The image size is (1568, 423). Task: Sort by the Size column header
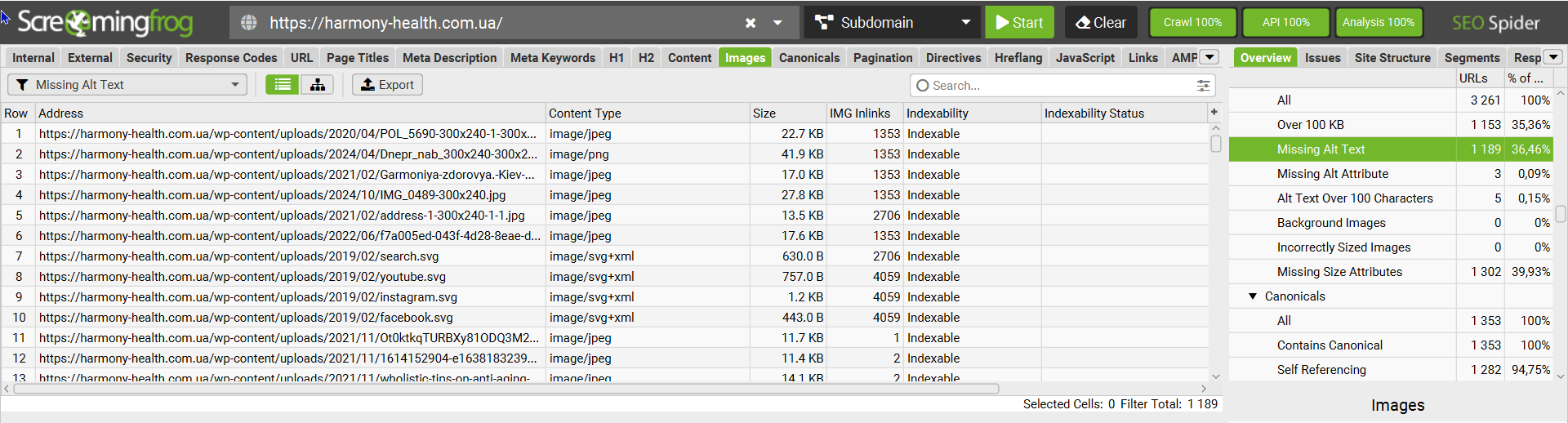click(787, 114)
